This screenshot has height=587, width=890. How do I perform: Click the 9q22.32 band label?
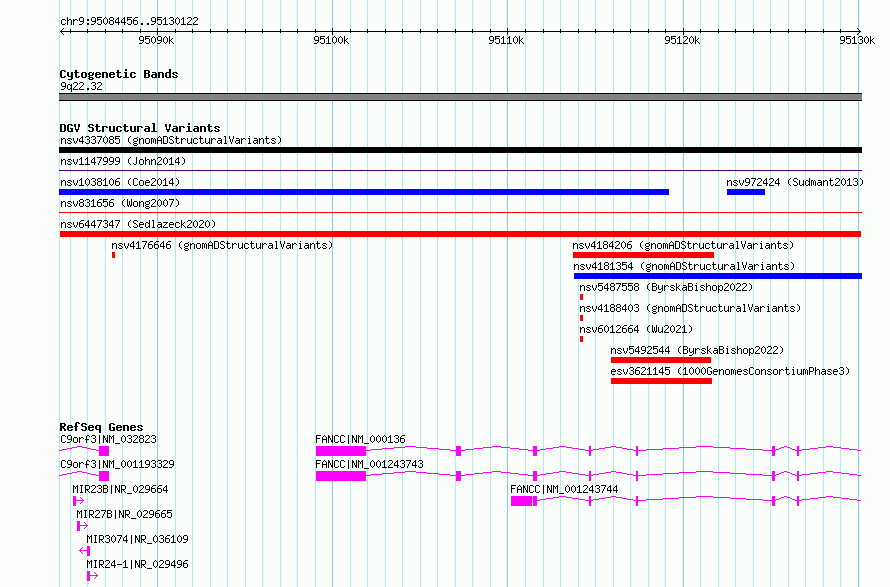81,86
